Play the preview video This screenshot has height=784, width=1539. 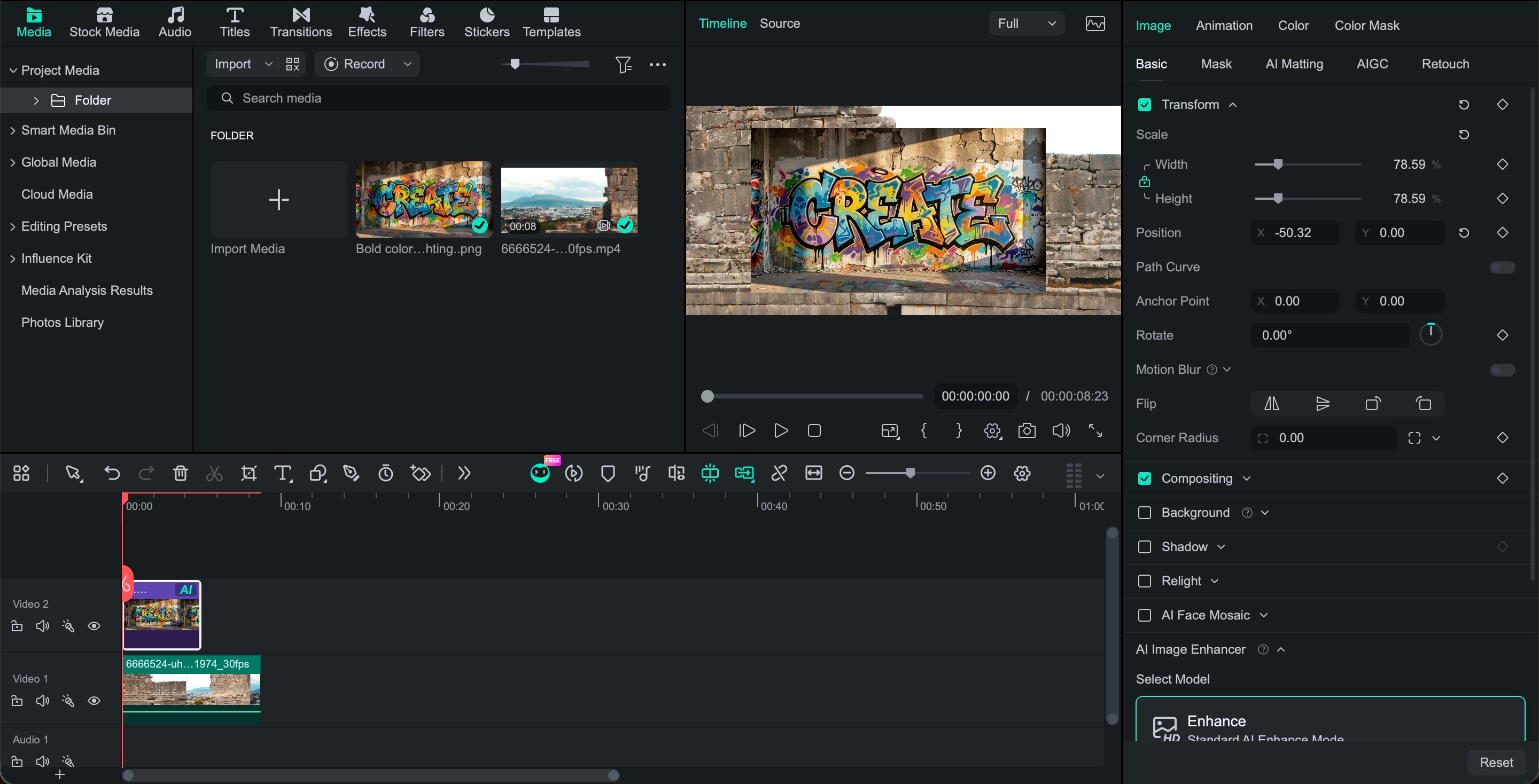(x=780, y=430)
